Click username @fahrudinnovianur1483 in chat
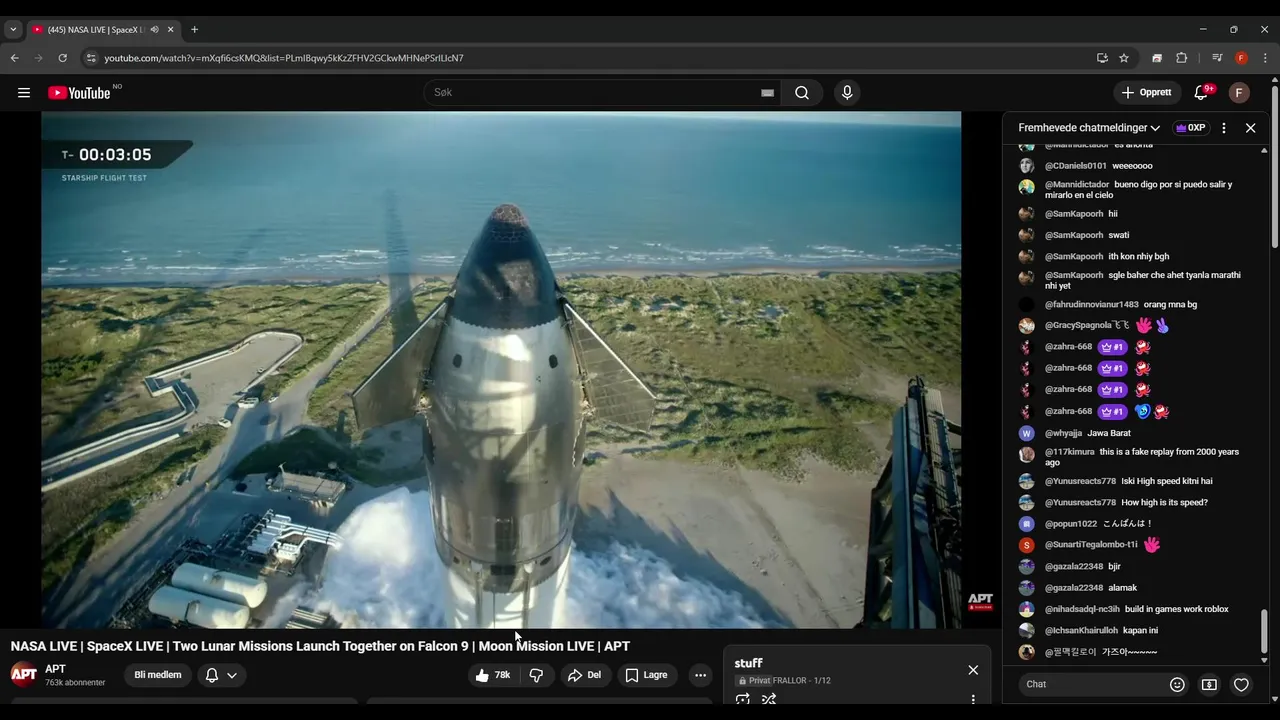Screen dimensions: 1280x720 1092,305
